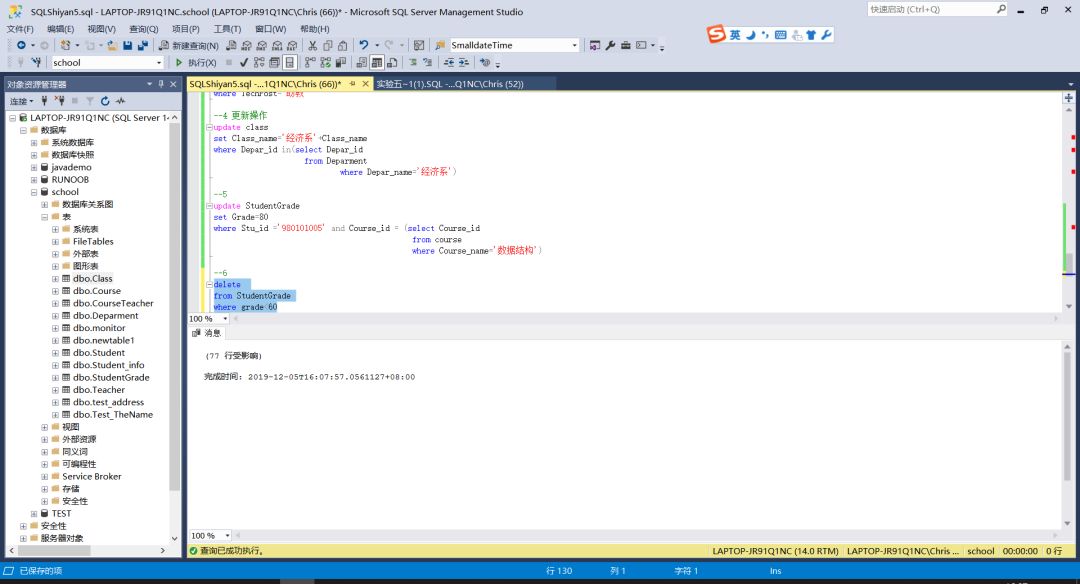Viewport: 1080px width, 584px height.
Task: Toggle Results to Grid output mode
Action: [377, 63]
